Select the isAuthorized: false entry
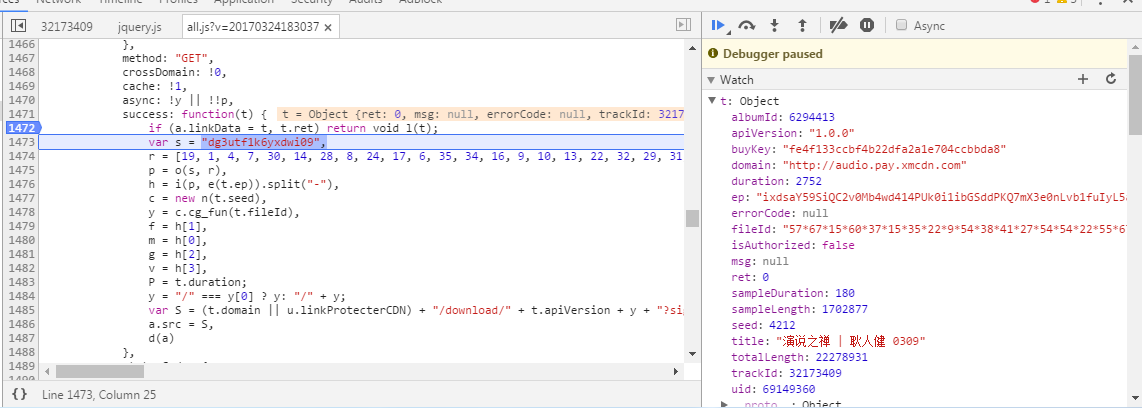Image resolution: width=1142 pixels, height=408 pixels. 792,246
